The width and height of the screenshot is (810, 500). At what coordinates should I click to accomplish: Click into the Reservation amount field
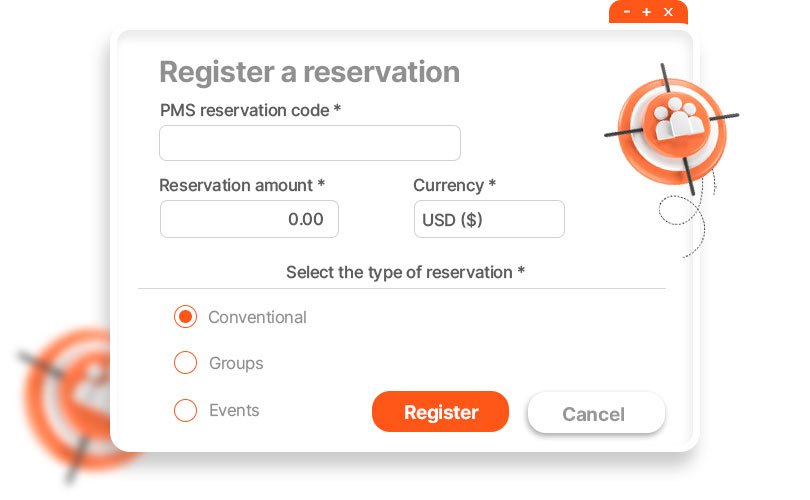249,219
